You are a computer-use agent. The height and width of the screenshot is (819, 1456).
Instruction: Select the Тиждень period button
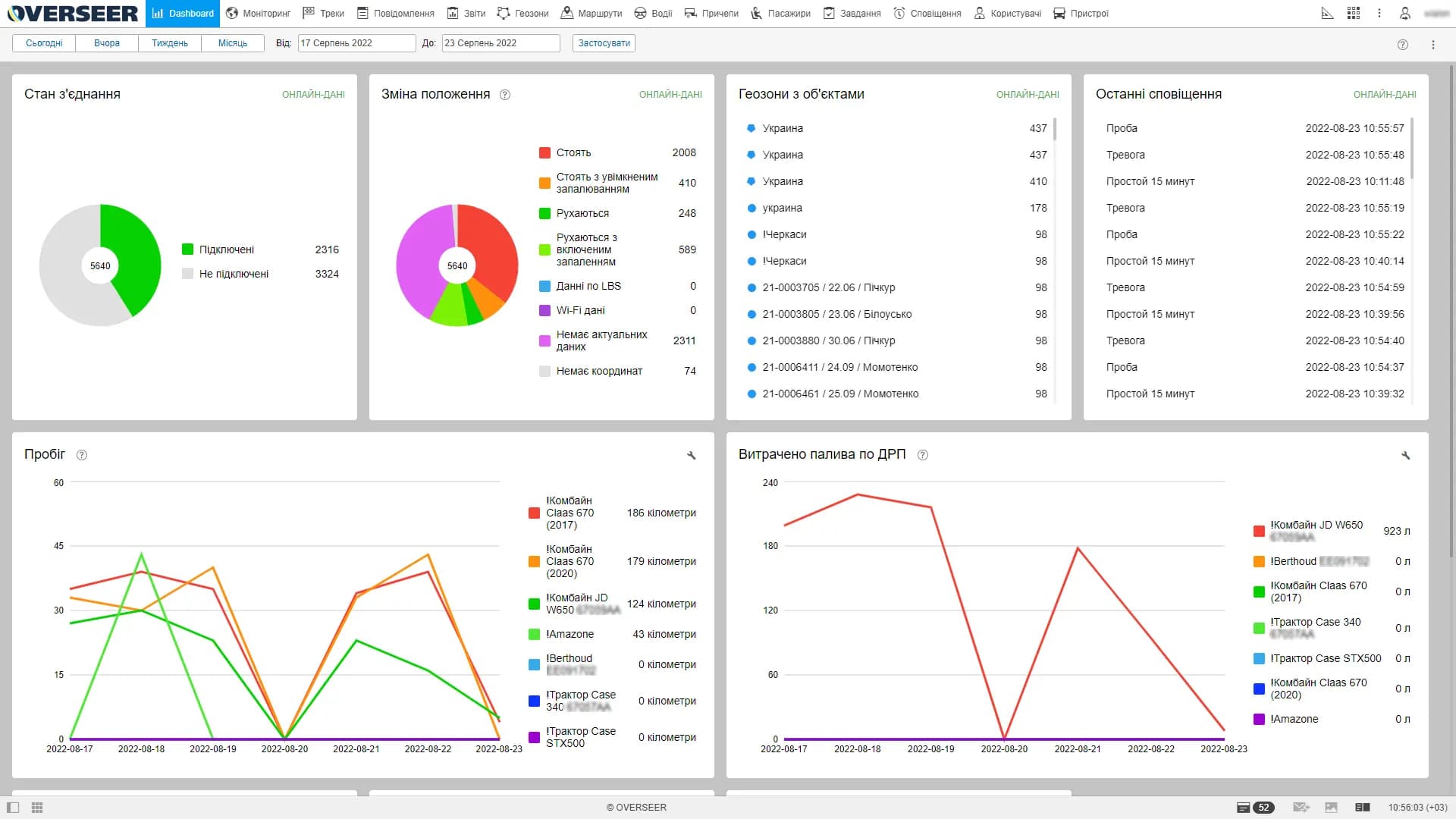point(170,43)
